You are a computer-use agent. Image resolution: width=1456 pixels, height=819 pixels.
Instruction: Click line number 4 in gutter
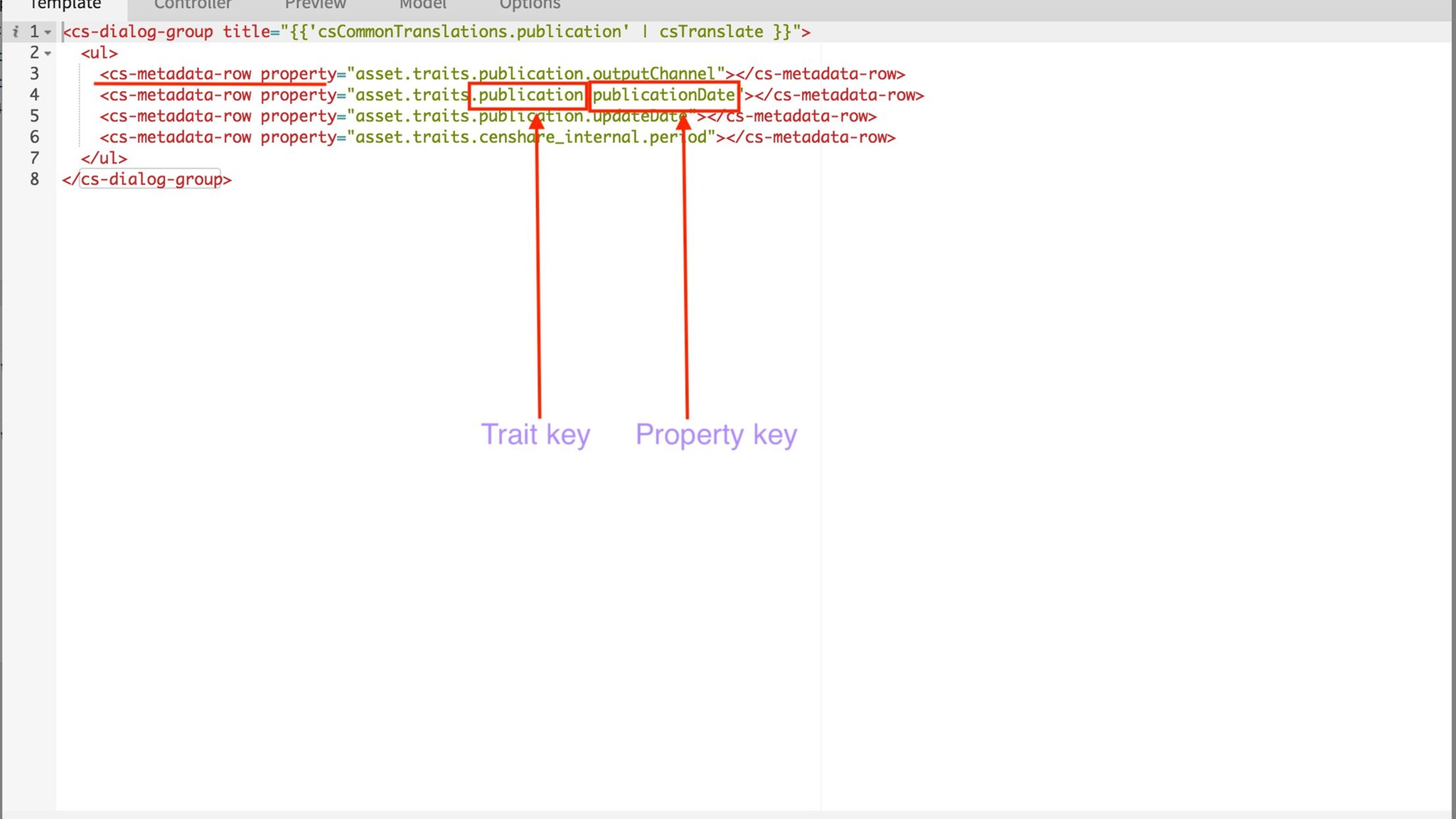(x=34, y=95)
